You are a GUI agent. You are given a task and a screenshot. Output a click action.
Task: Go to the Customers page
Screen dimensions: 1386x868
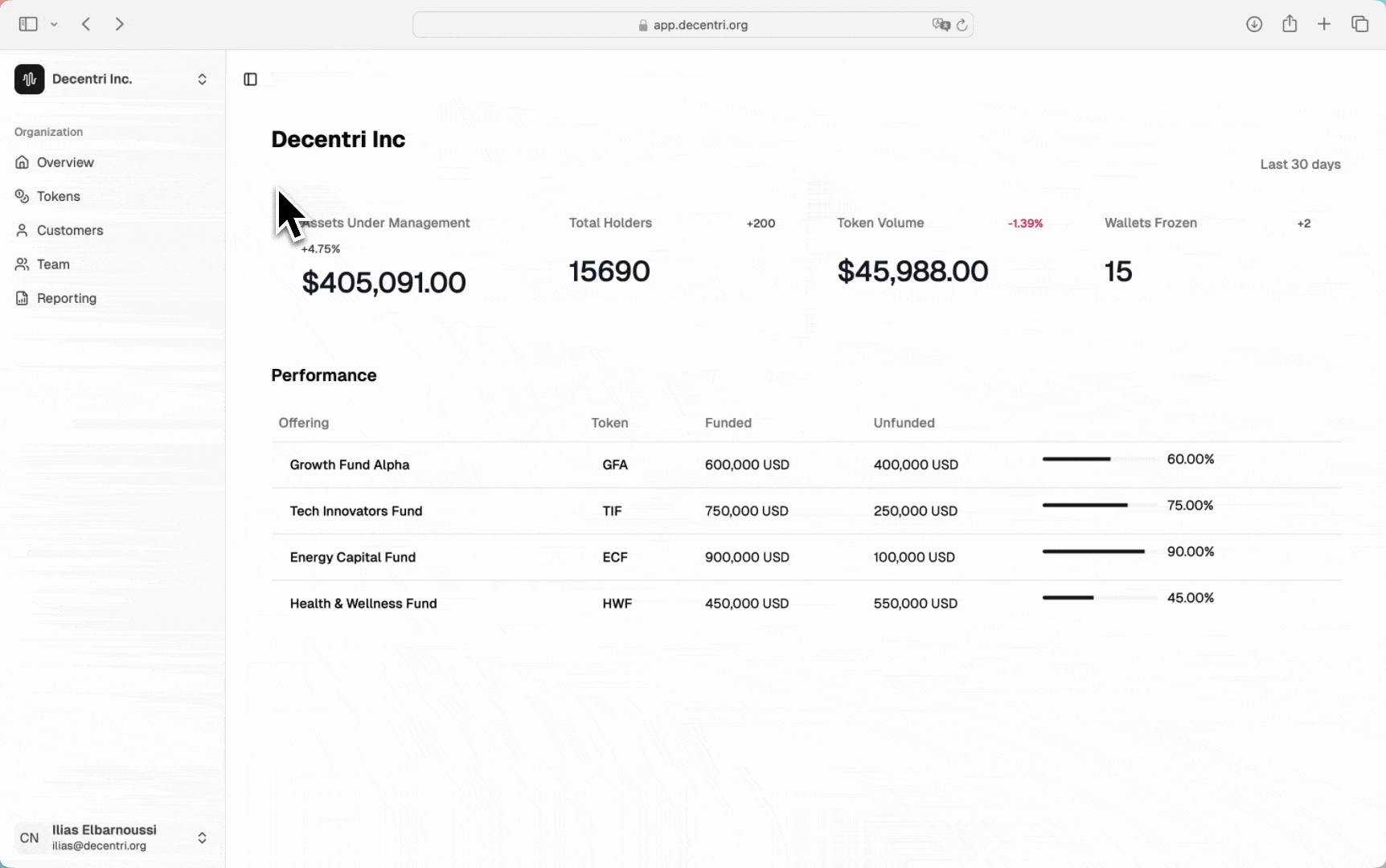(x=69, y=231)
